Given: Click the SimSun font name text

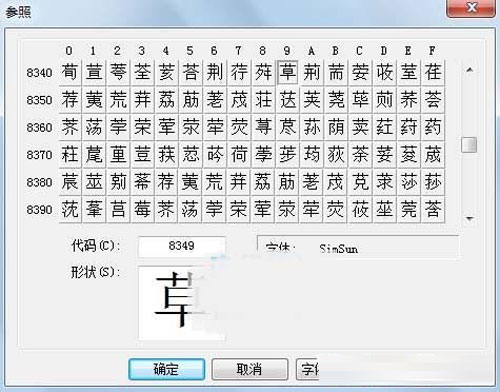Looking at the screenshot, I should click(338, 249).
